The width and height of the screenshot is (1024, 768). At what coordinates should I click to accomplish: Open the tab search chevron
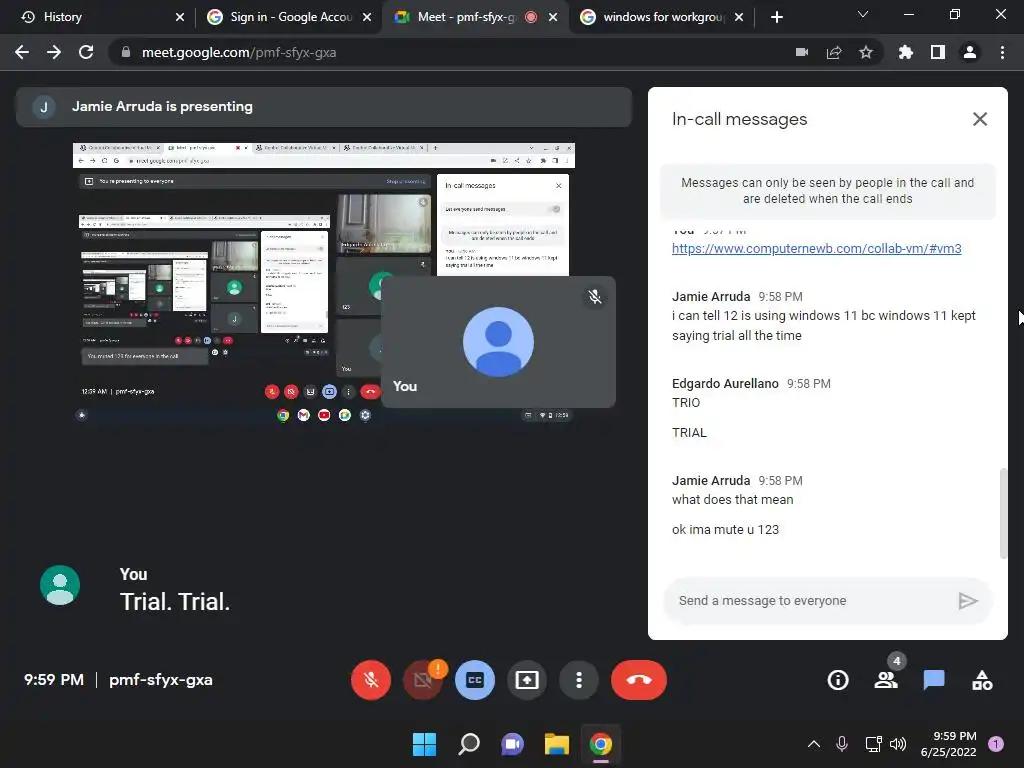coord(863,14)
